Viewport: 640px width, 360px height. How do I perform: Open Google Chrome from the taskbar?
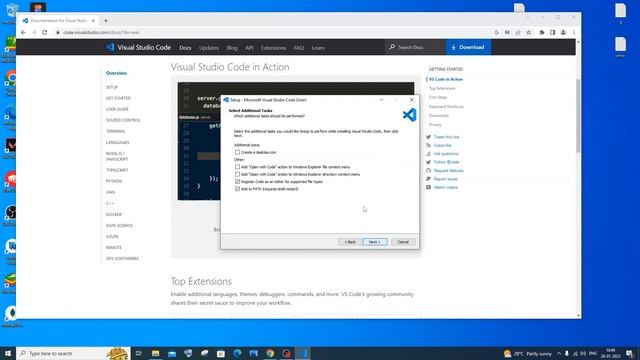tap(270, 353)
